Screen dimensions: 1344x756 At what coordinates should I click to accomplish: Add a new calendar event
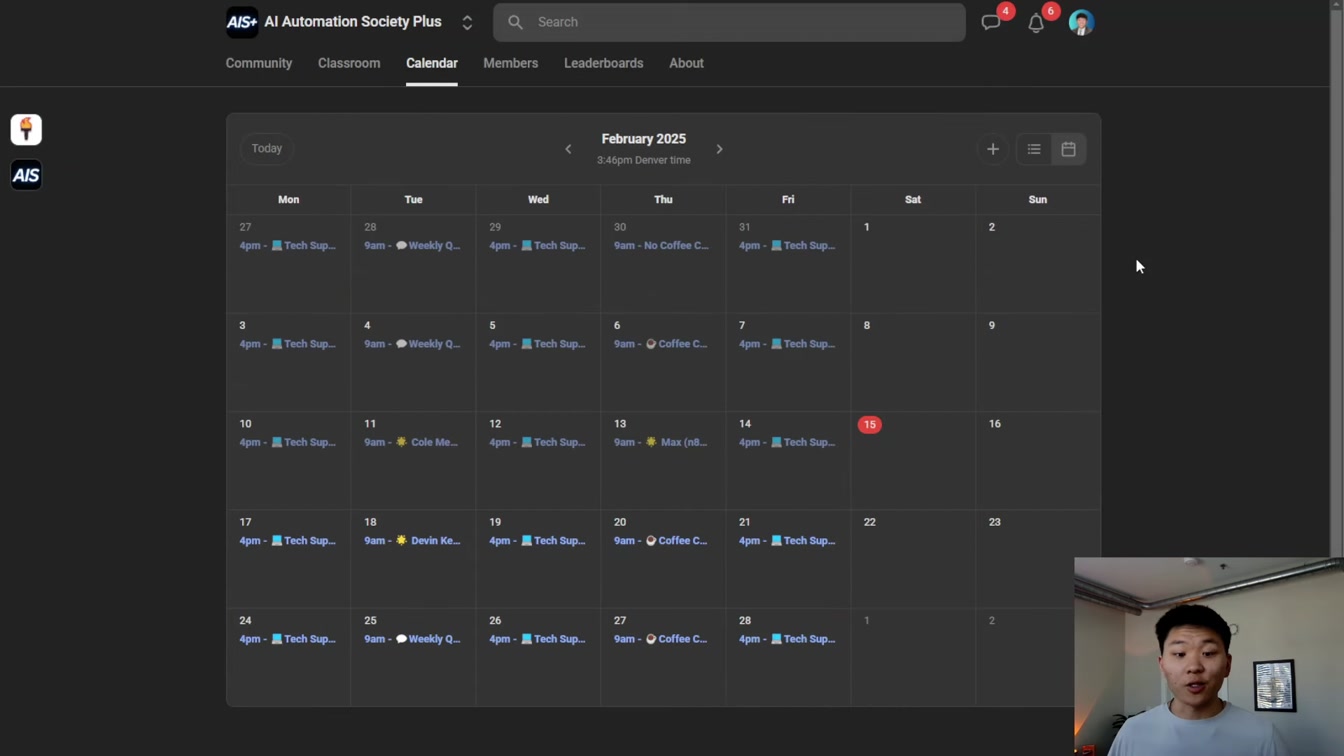point(993,149)
